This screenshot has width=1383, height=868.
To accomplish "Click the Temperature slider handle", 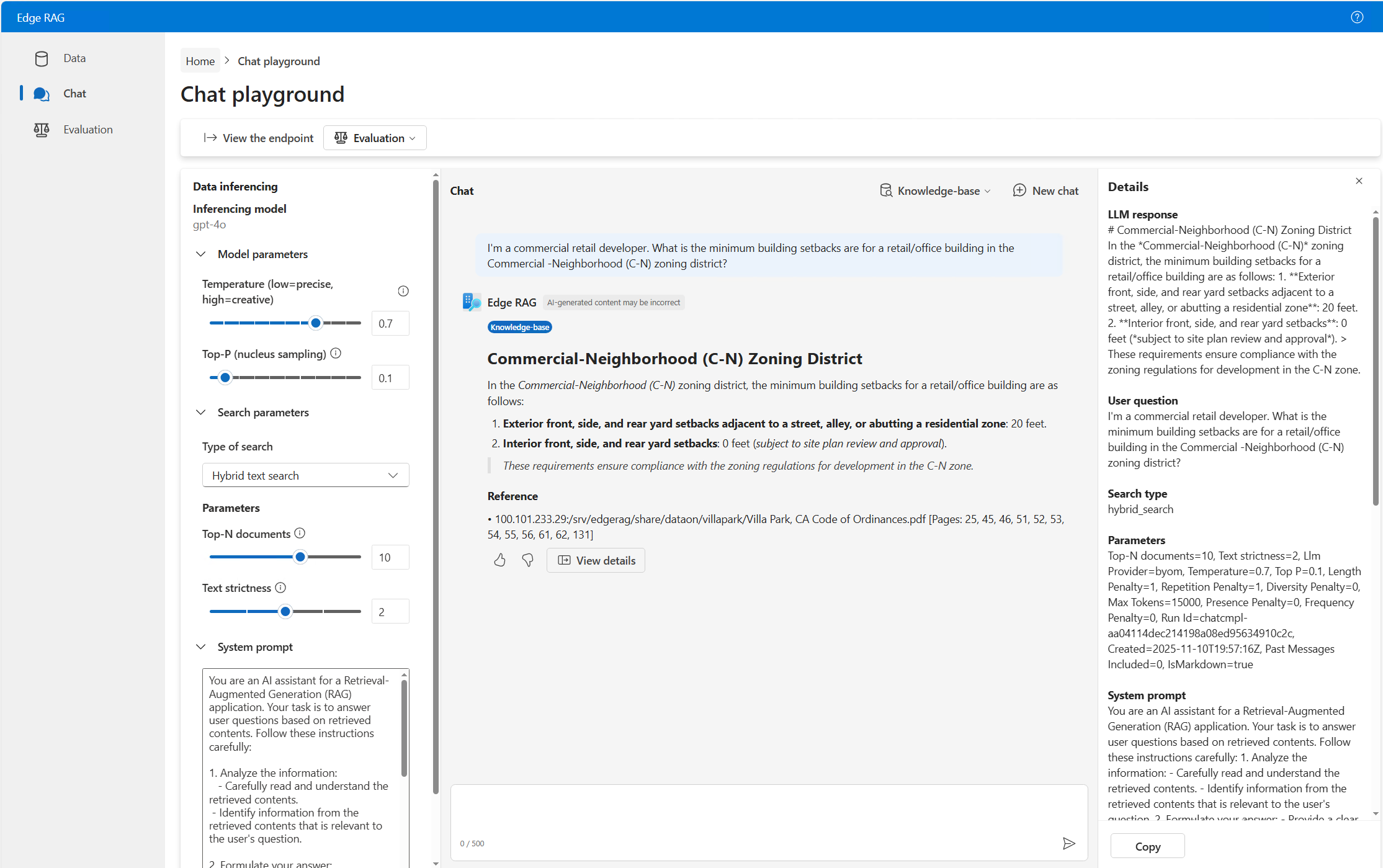I will [x=316, y=323].
